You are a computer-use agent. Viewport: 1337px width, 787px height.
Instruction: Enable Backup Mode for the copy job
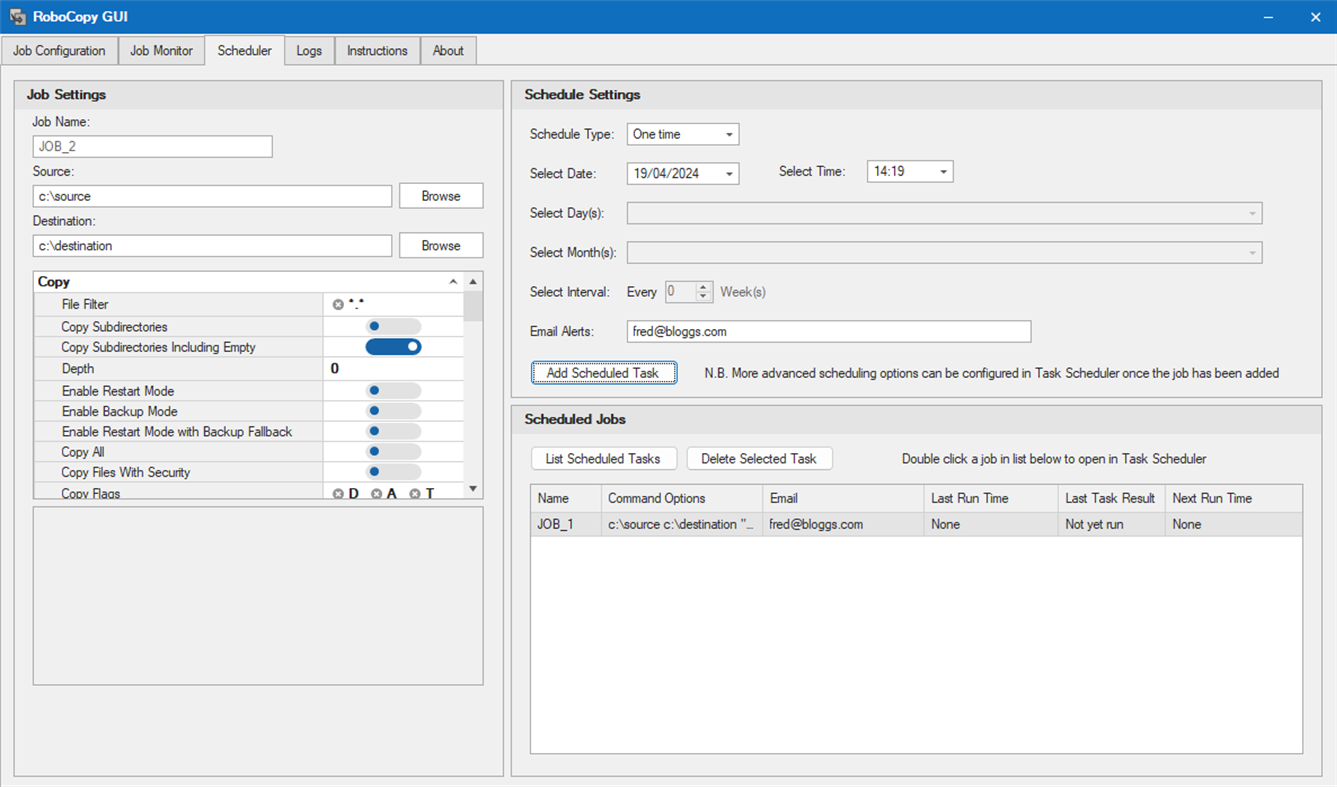[x=393, y=411]
